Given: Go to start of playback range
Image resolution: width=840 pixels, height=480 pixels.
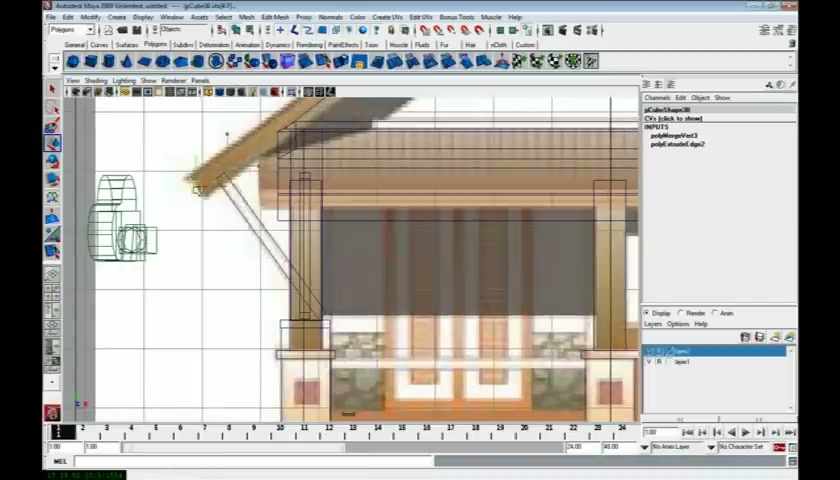Looking at the screenshot, I should point(688,432).
